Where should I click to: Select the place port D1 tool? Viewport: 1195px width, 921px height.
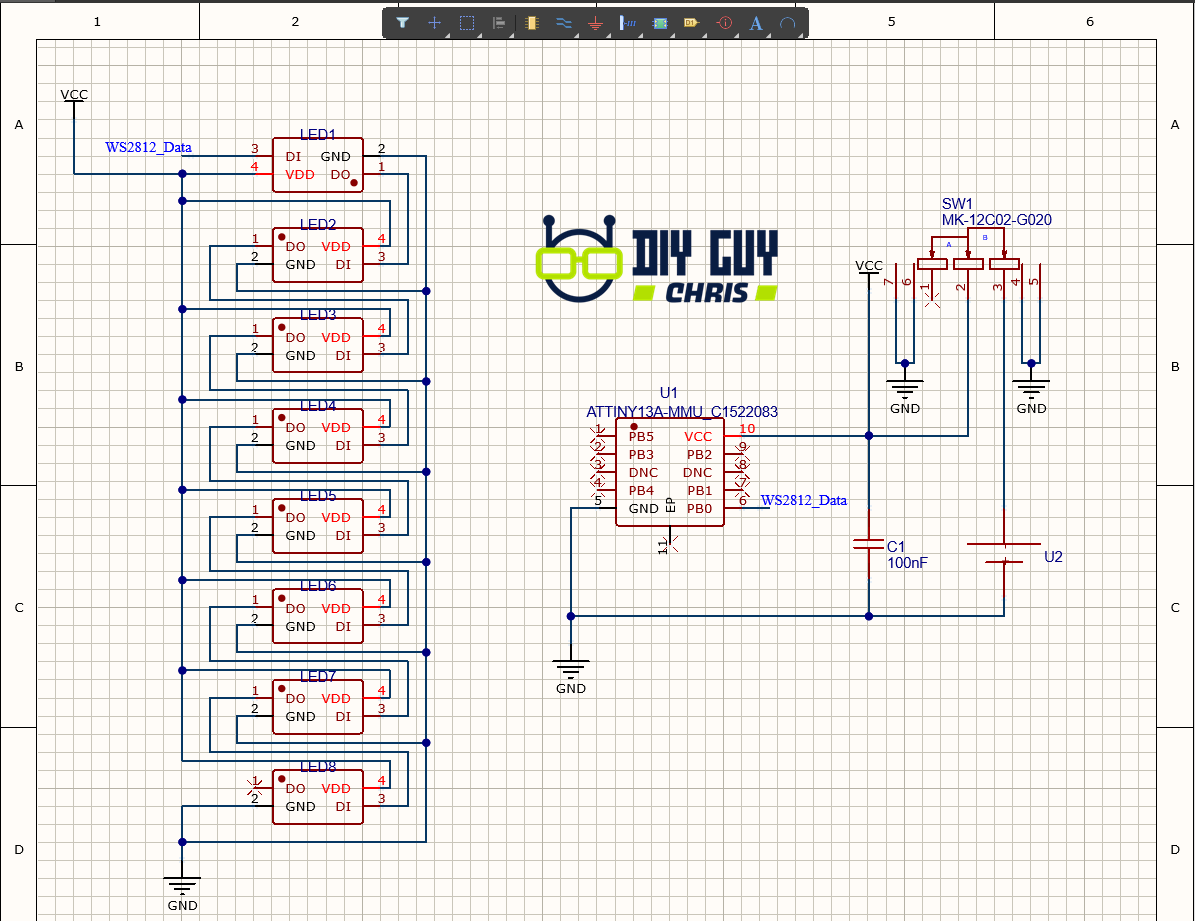coord(691,23)
